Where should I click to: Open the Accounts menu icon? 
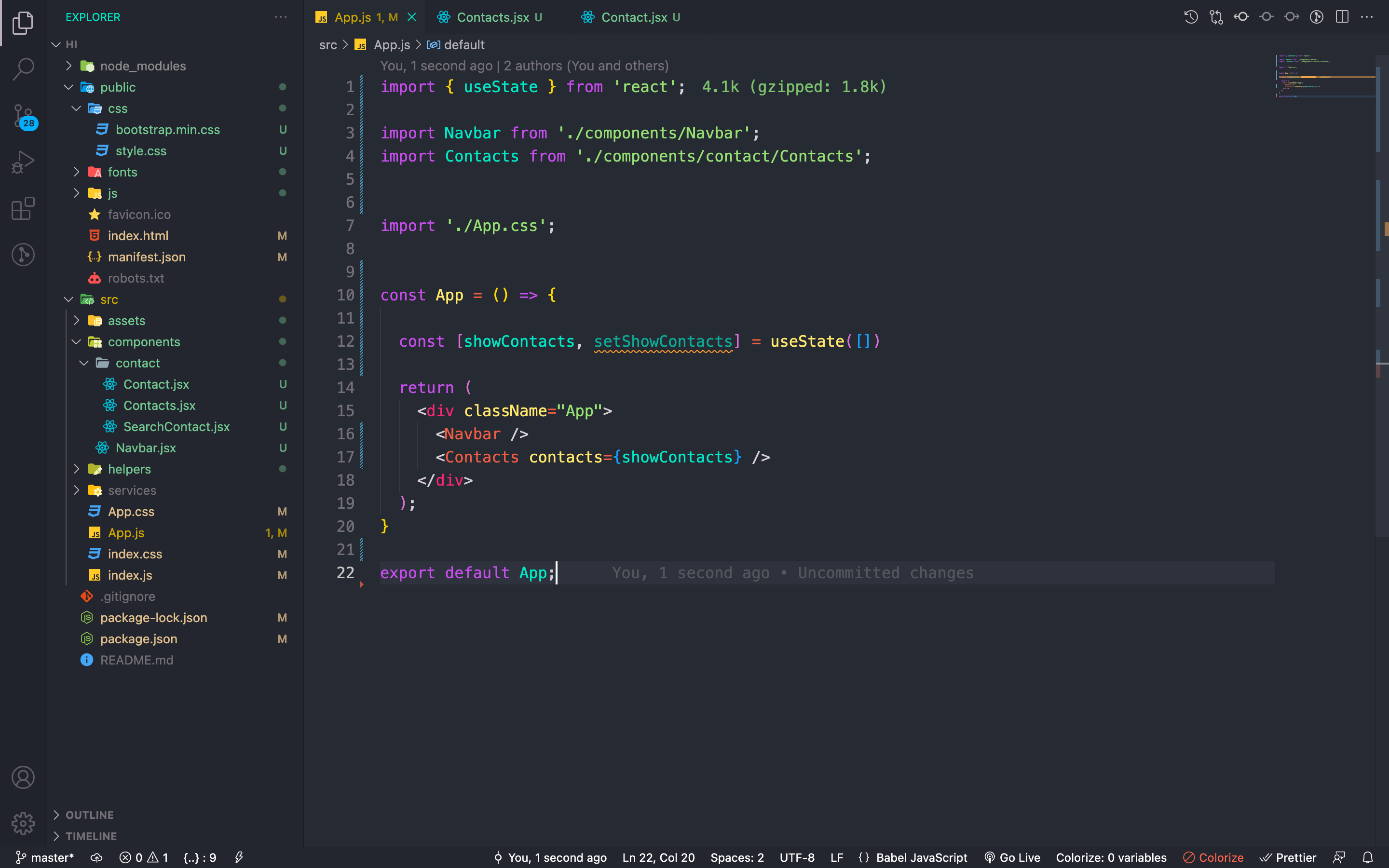pyautogui.click(x=23, y=777)
